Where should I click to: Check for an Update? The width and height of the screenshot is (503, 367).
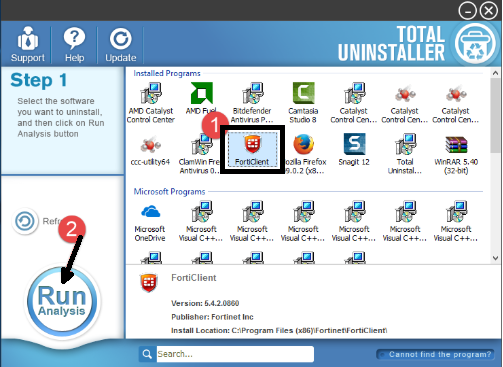121,44
